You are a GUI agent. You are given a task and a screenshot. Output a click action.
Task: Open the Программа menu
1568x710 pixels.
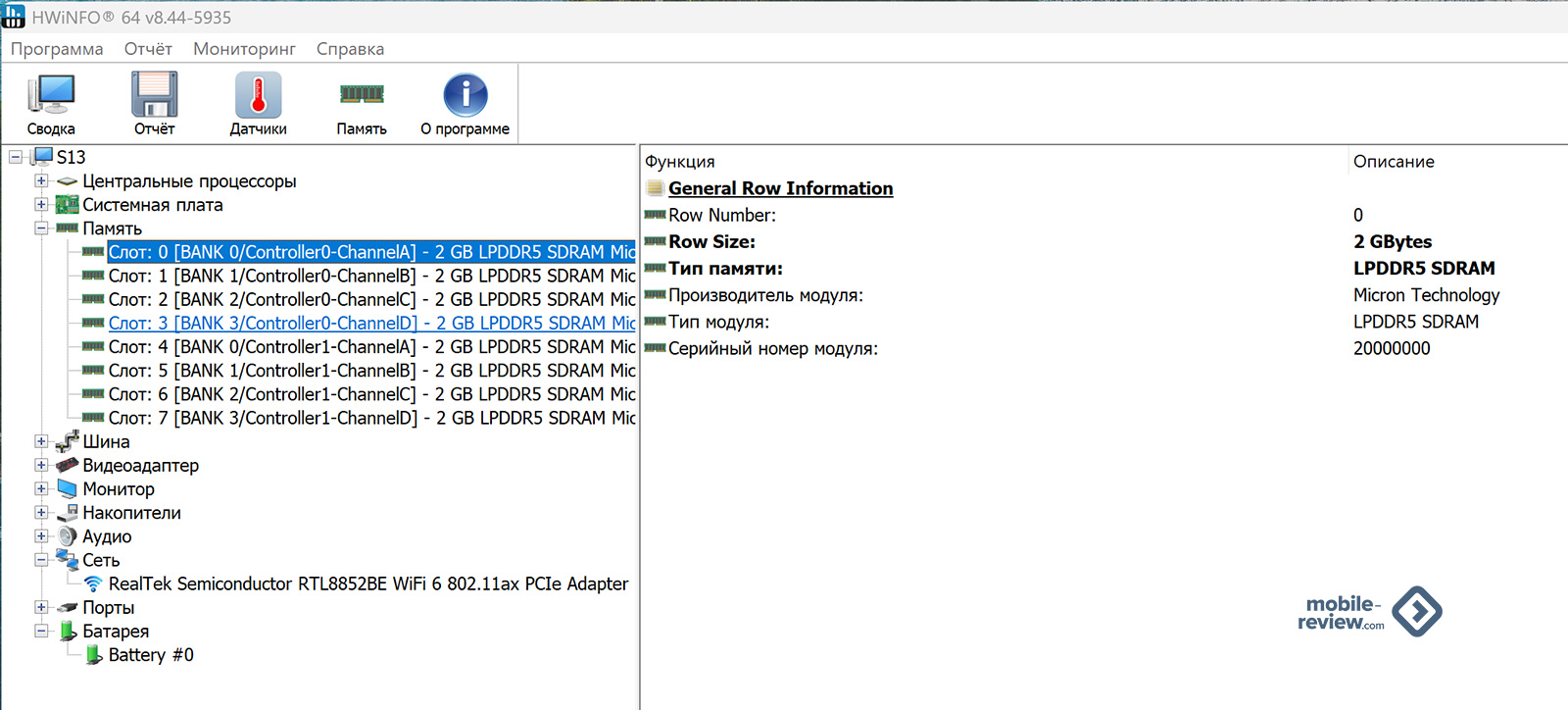click(x=57, y=49)
